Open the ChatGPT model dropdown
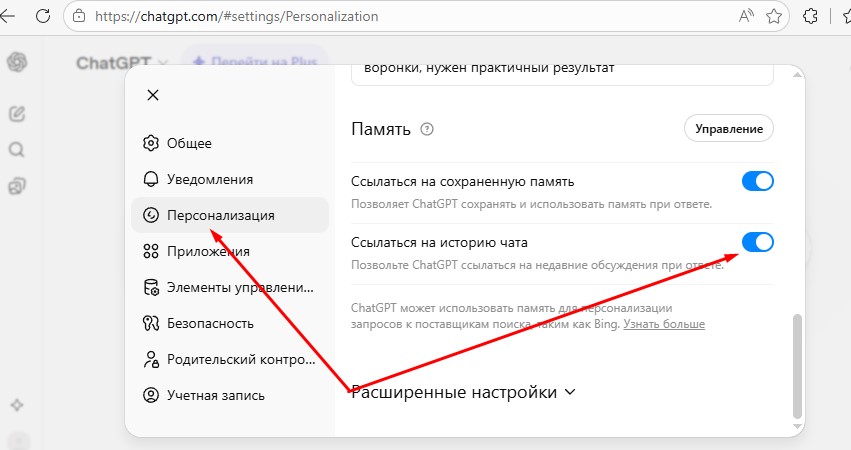 click(123, 63)
